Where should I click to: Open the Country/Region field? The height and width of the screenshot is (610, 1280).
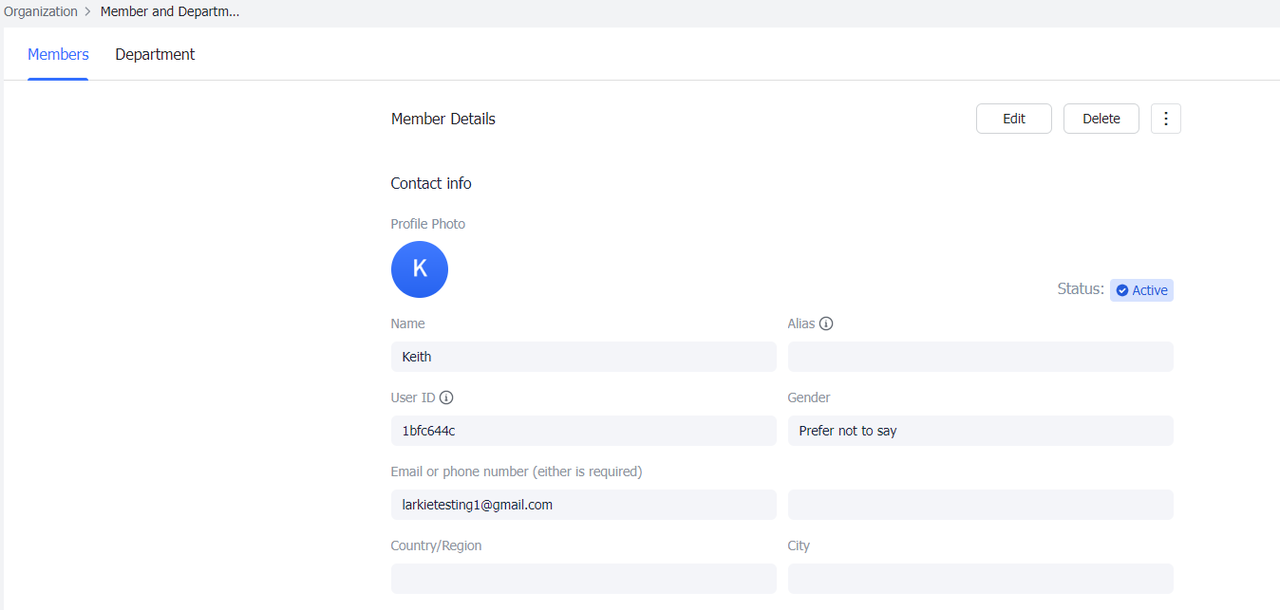(x=583, y=579)
